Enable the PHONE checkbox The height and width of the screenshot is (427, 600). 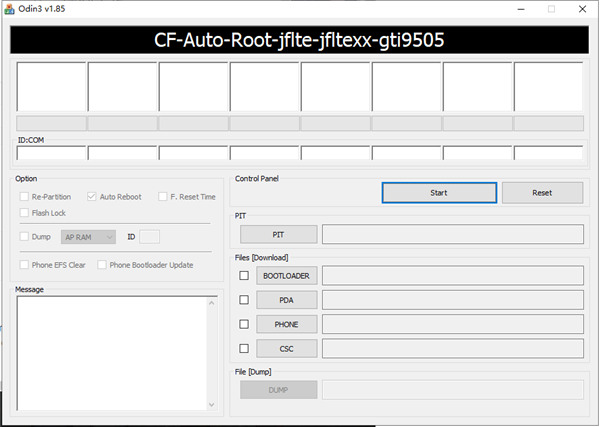(x=244, y=324)
